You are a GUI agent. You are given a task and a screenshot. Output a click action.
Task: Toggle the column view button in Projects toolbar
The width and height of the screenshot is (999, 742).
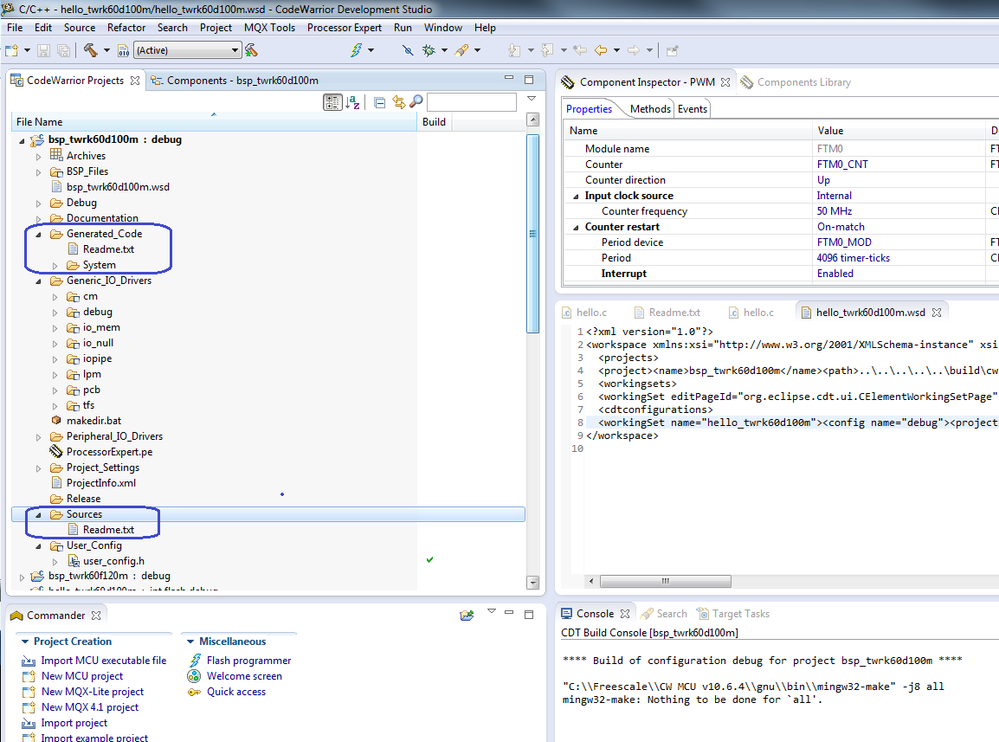coord(333,102)
